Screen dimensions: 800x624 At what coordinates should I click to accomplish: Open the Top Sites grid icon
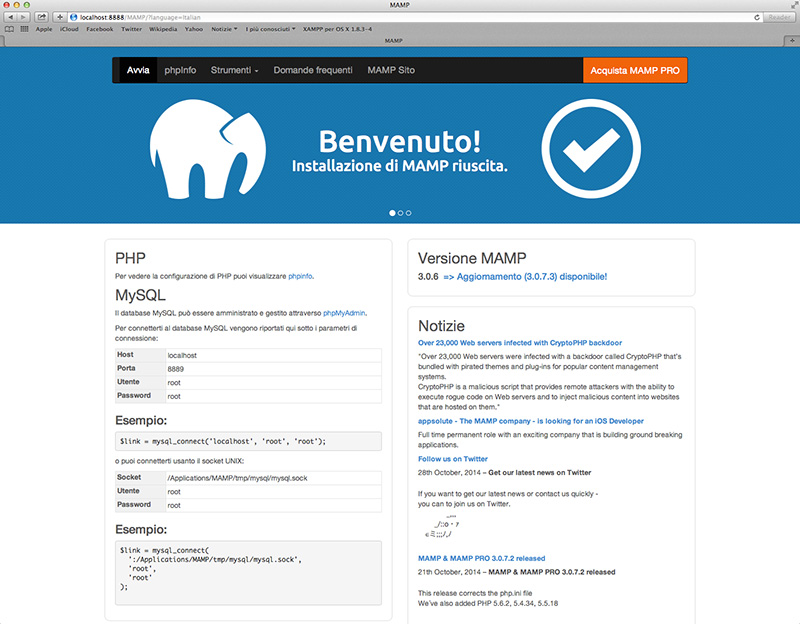pyautogui.click(x=24, y=29)
